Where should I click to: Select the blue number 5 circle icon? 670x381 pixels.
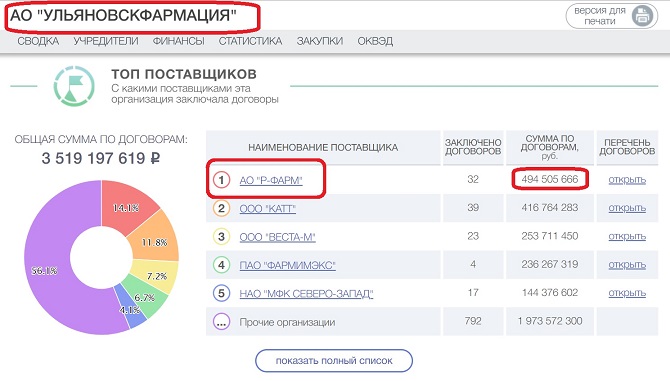tap(221, 293)
